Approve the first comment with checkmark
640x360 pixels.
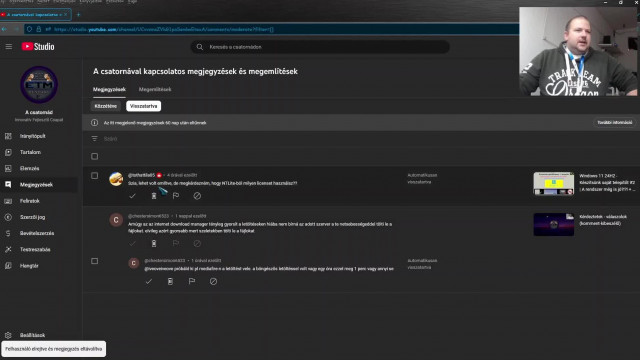pyautogui.click(x=132, y=196)
